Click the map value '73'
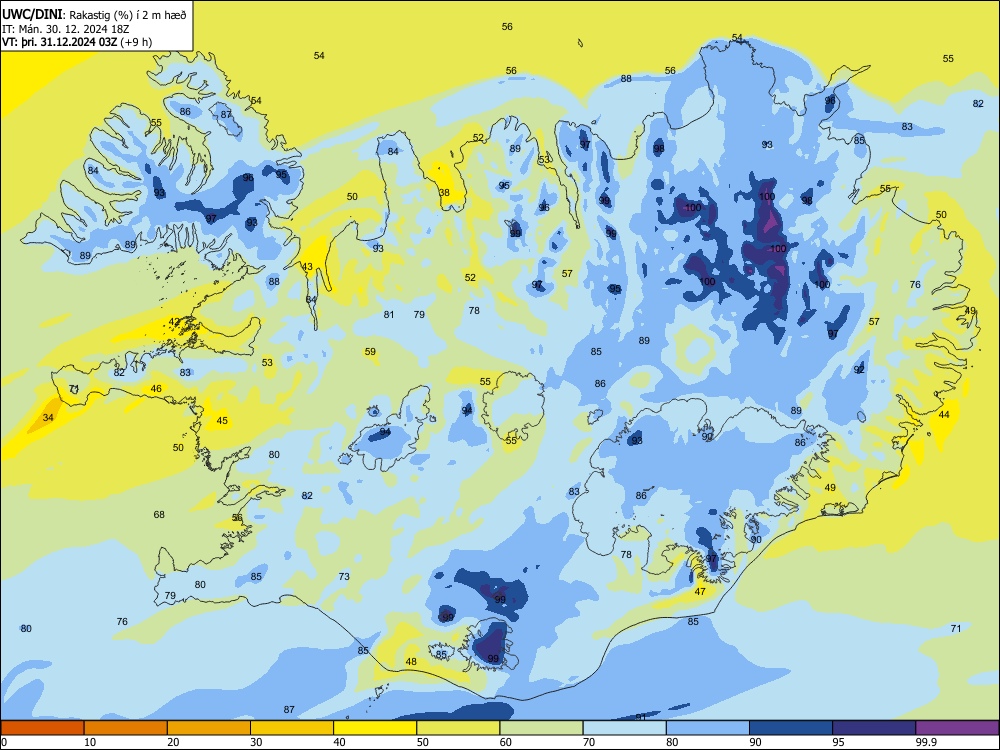 (x=344, y=576)
